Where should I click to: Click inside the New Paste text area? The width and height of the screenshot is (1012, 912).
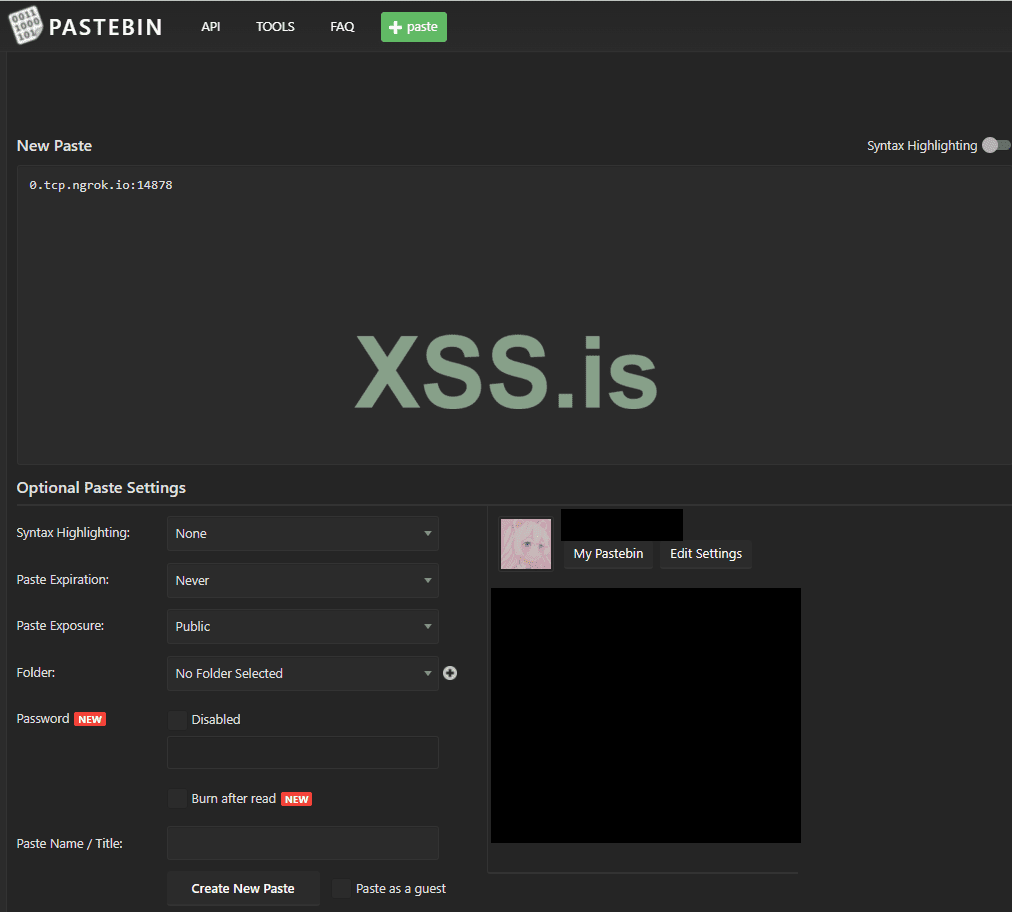[x=514, y=315]
